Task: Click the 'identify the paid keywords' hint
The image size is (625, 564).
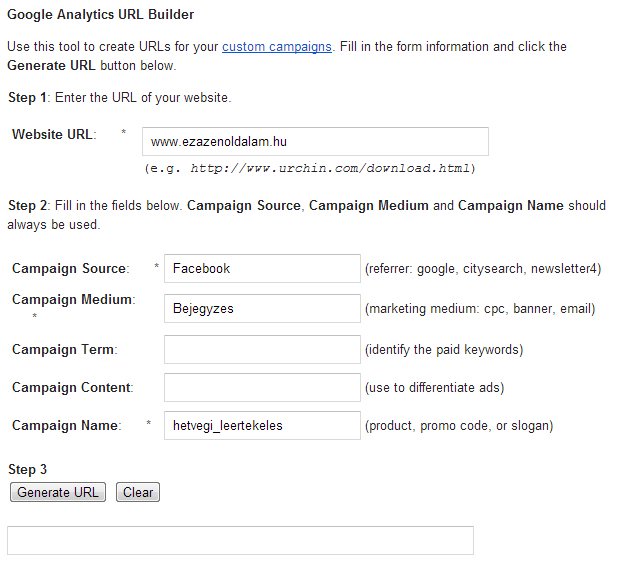Action: click(x=444, y=349)
